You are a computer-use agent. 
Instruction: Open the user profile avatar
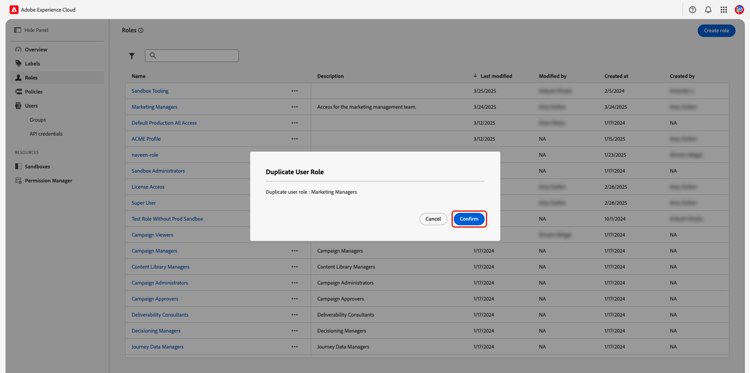point(739,10)
